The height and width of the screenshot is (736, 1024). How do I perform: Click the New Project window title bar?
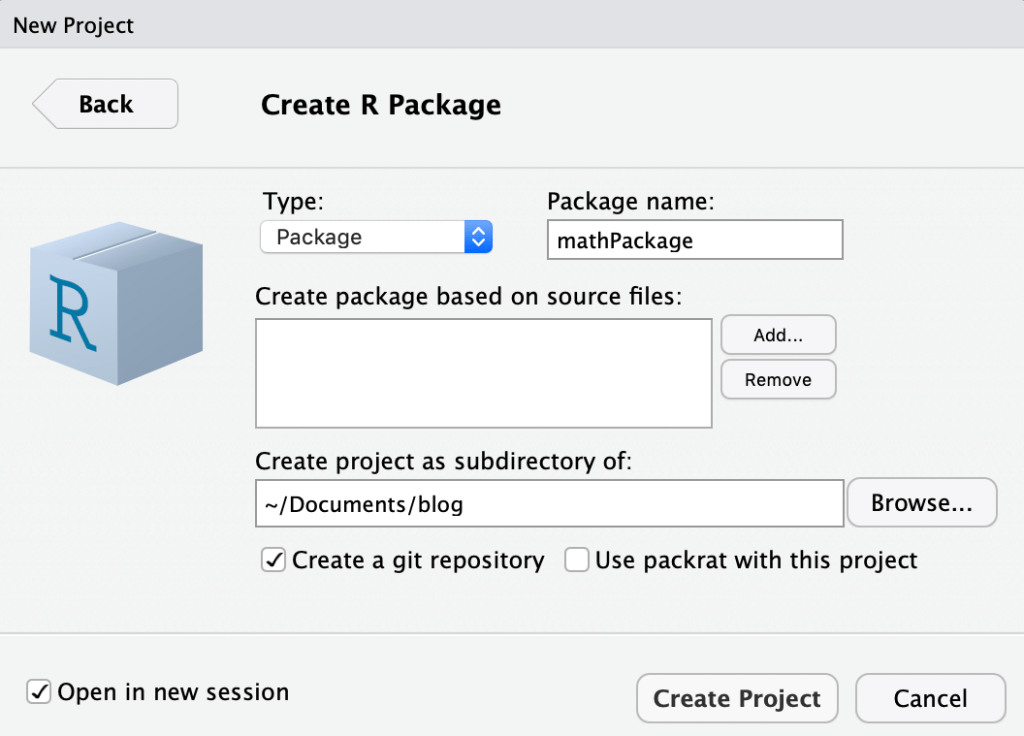[x=512, y=25]
